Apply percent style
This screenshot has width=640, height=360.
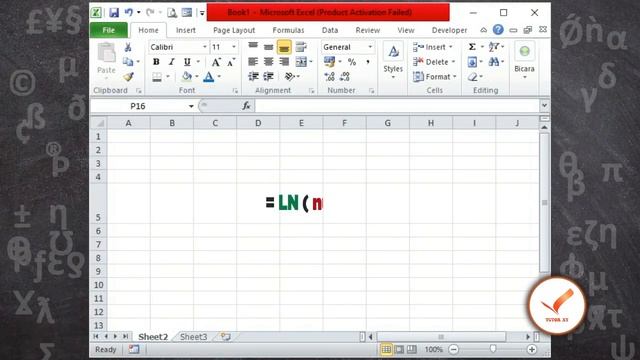(352, 62)
